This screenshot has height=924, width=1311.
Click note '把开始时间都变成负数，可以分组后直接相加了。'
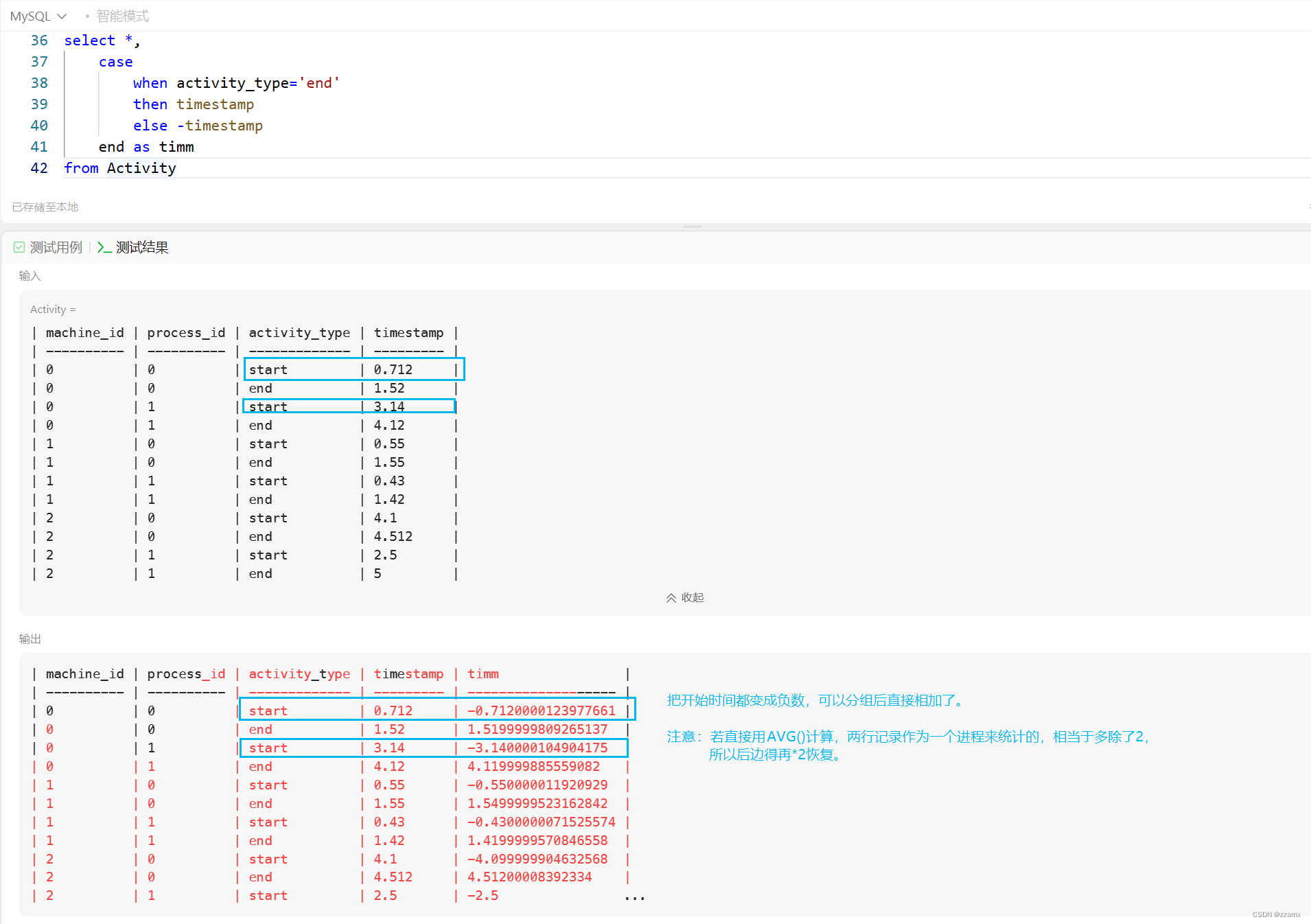coord(817,700)
